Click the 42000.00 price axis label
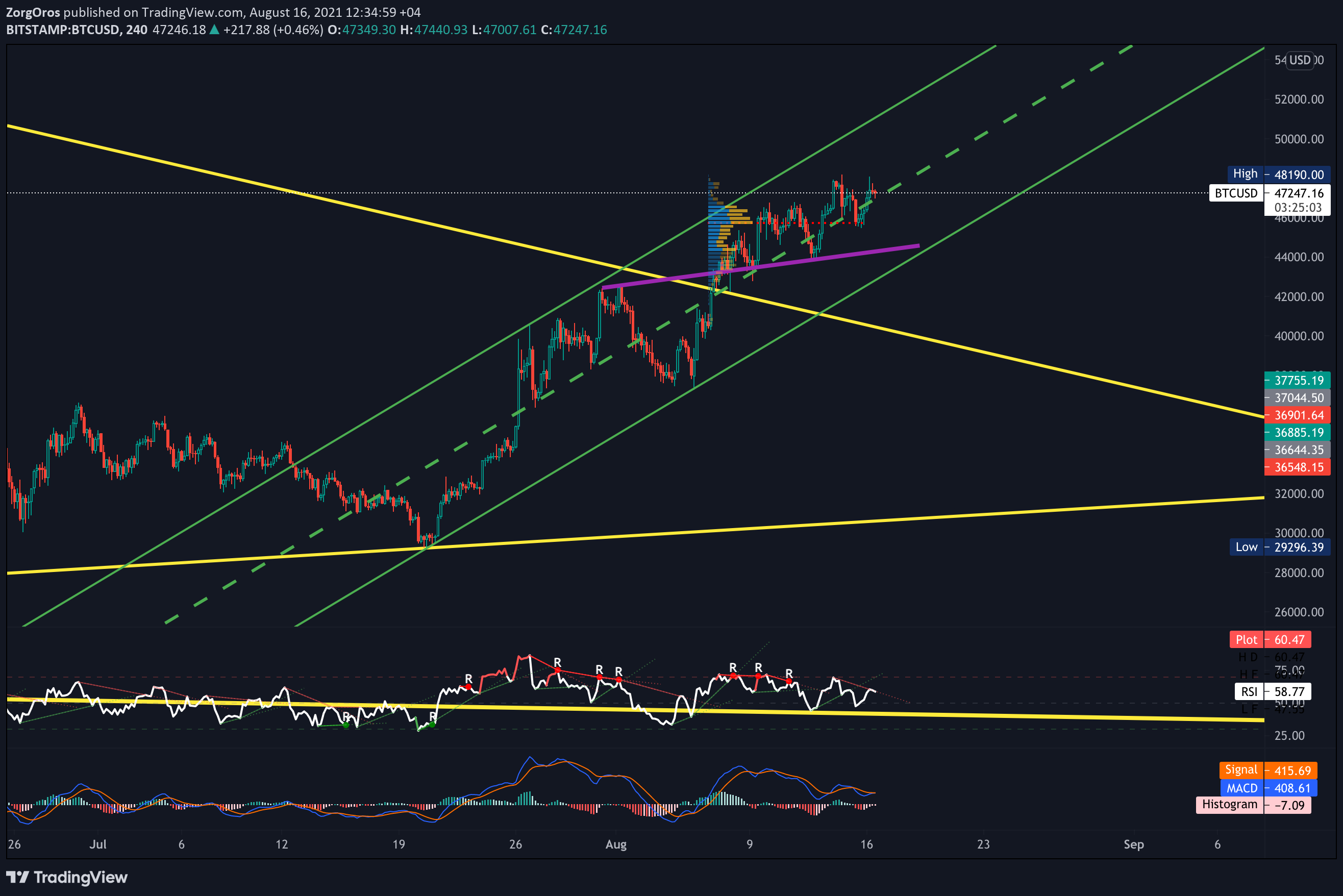 pos(1299,296)
